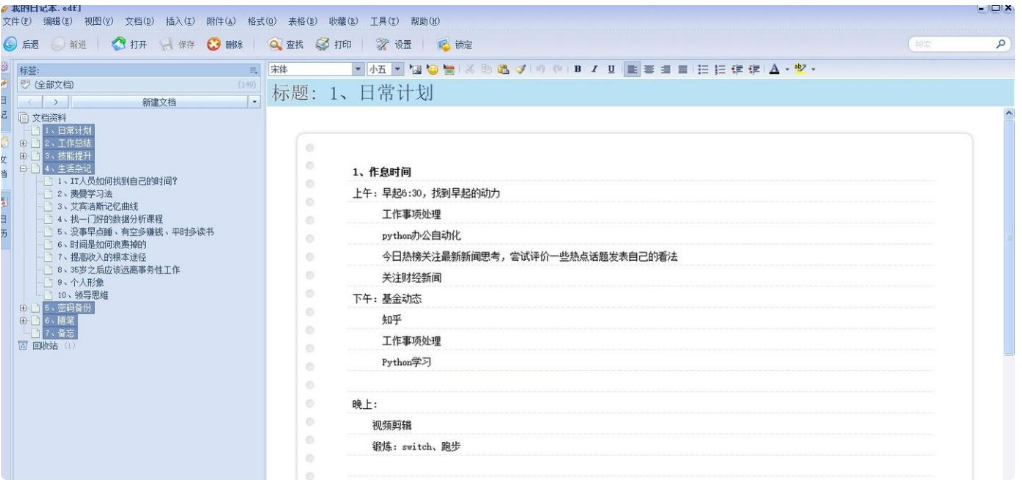Click the search magnifier in search box

click(1000, 44)
